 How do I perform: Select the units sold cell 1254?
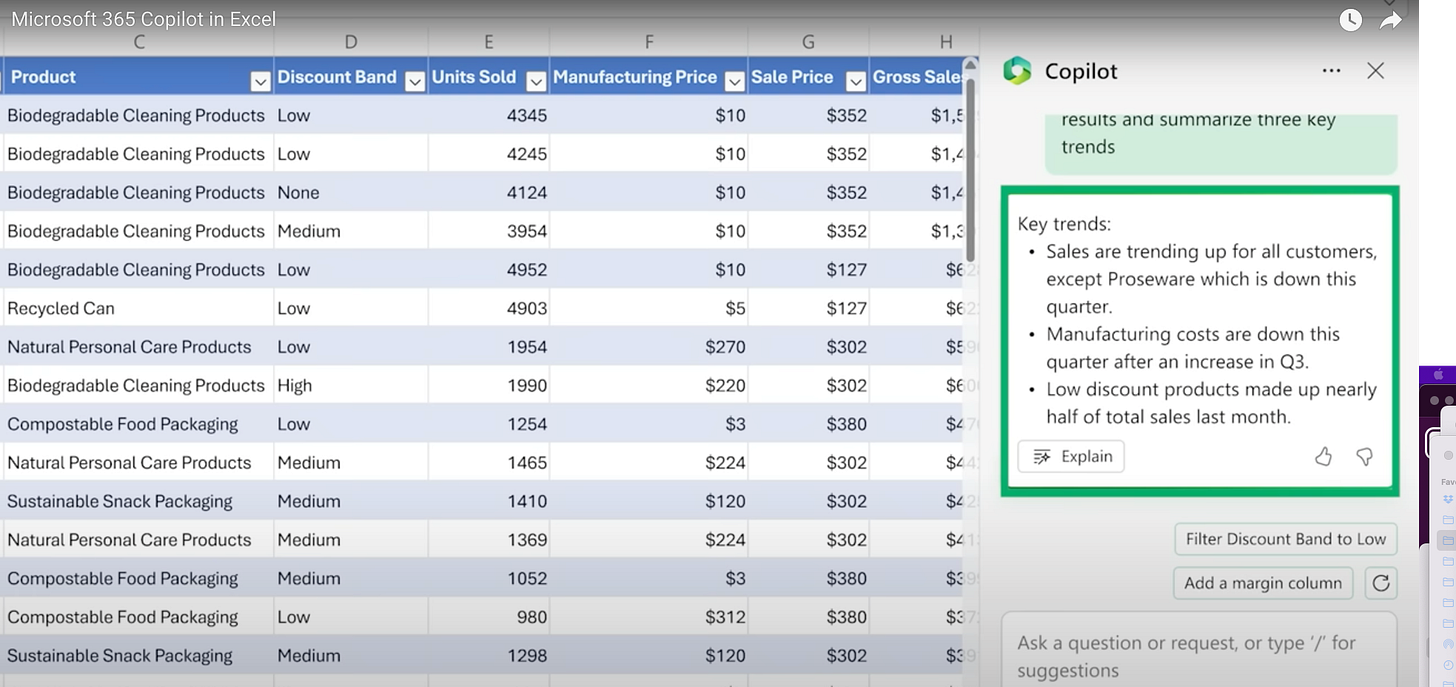489,424
